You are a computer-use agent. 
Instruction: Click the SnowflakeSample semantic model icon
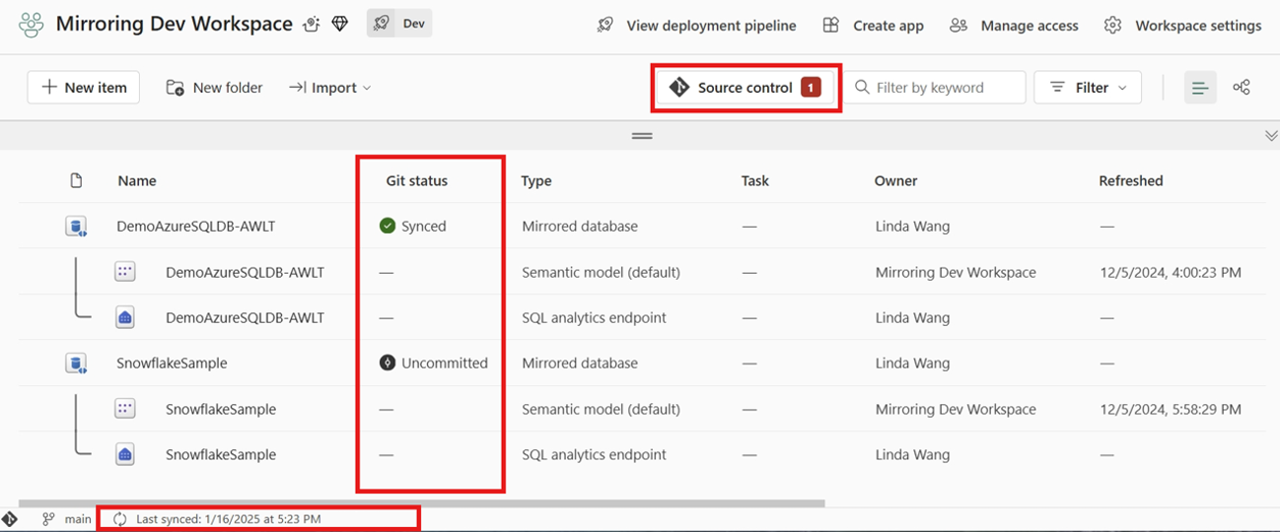pos(125,409)
